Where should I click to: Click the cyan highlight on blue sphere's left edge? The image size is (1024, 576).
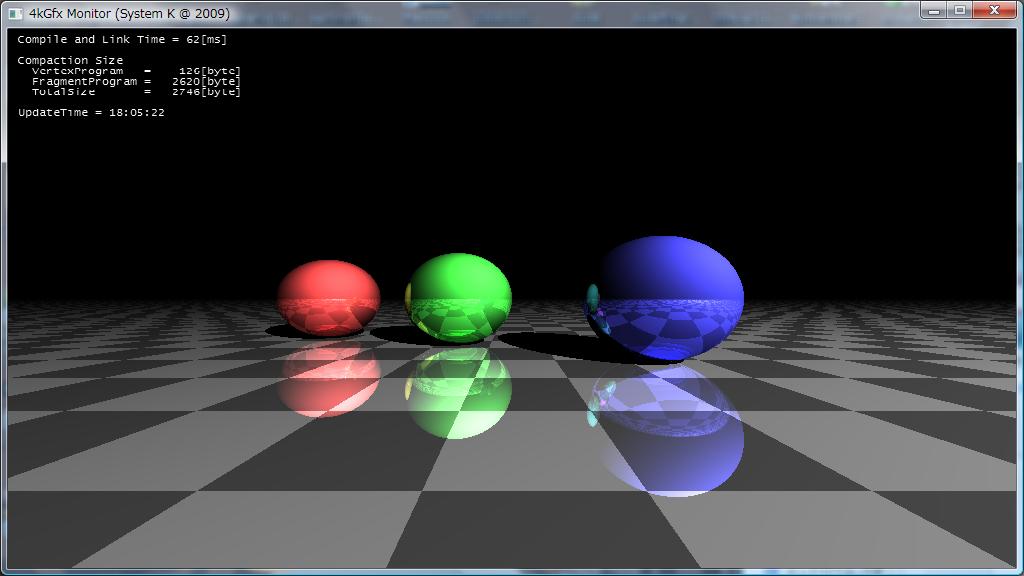click(593, 296)
